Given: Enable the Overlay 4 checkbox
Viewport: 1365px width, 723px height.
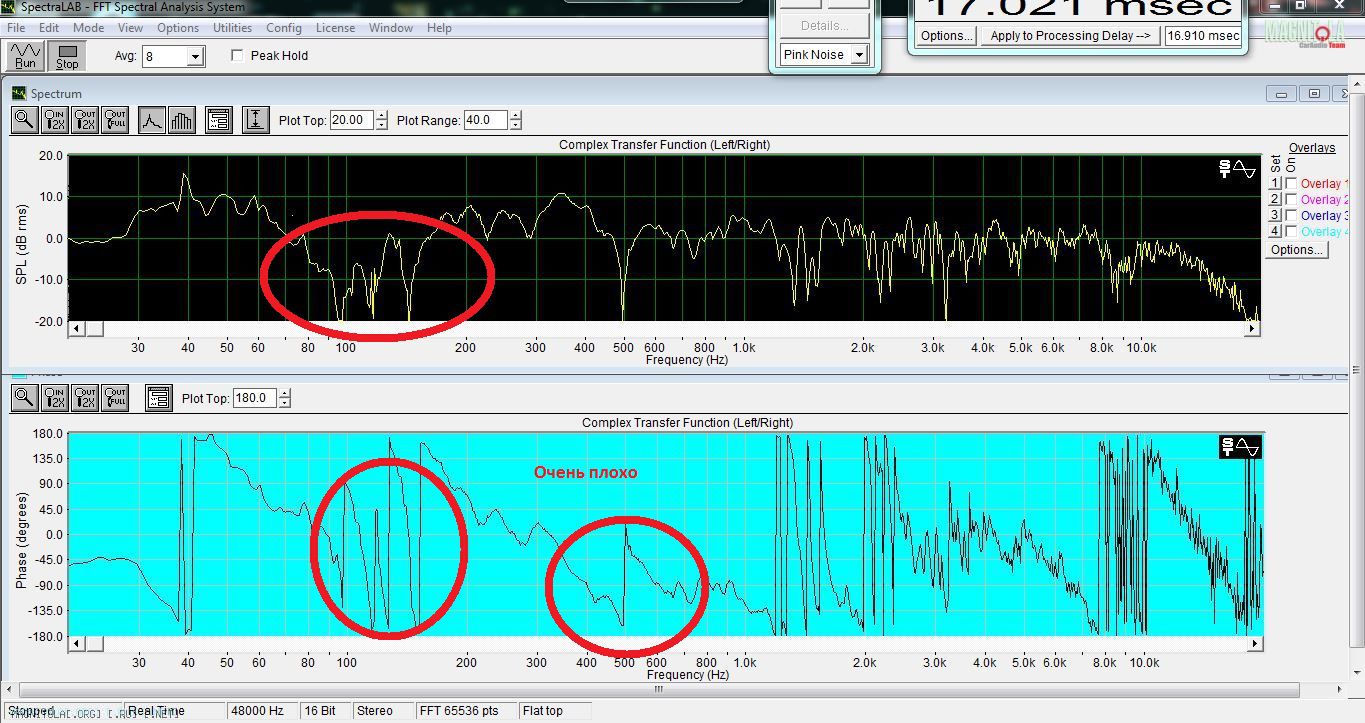Looking at the screenshot, I should (1291, 232).
